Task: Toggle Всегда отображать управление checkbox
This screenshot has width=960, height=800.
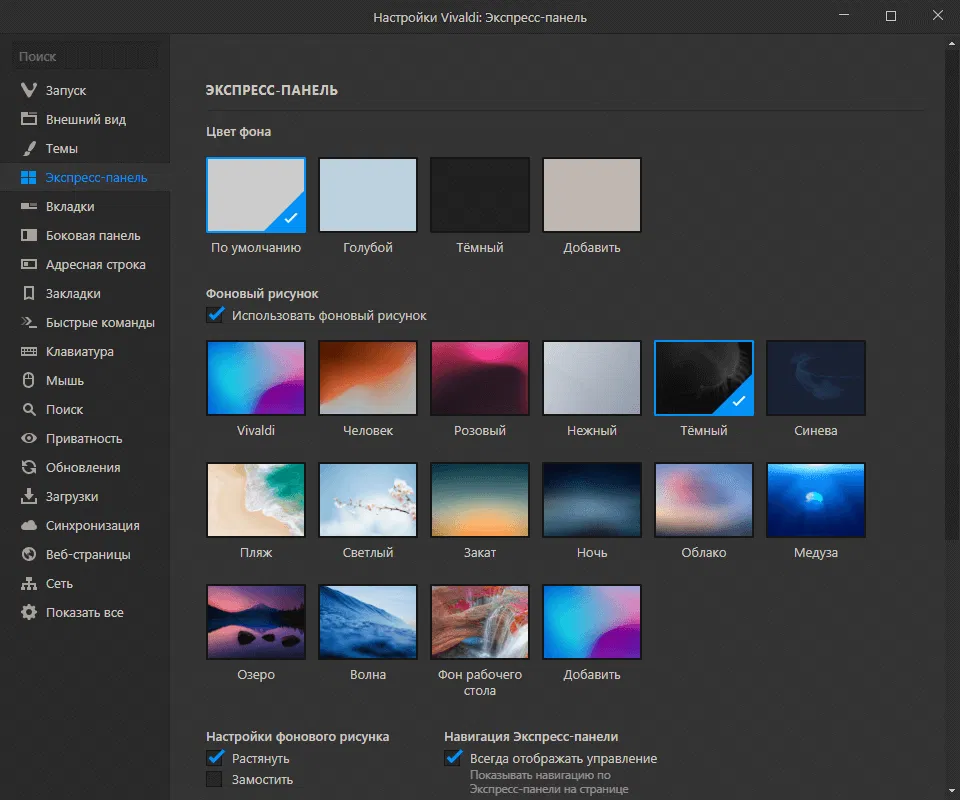Action: [x=453, y=758]
